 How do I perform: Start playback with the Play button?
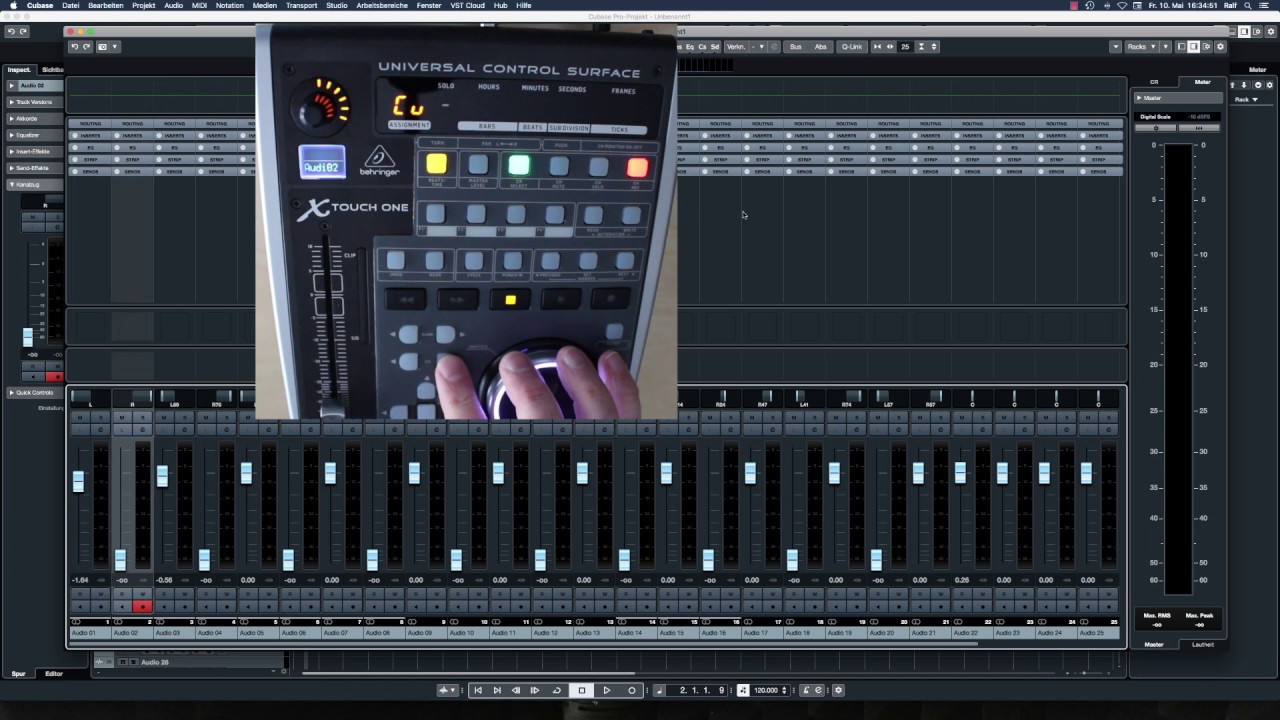pyautogui.click(x=607, y=690)
